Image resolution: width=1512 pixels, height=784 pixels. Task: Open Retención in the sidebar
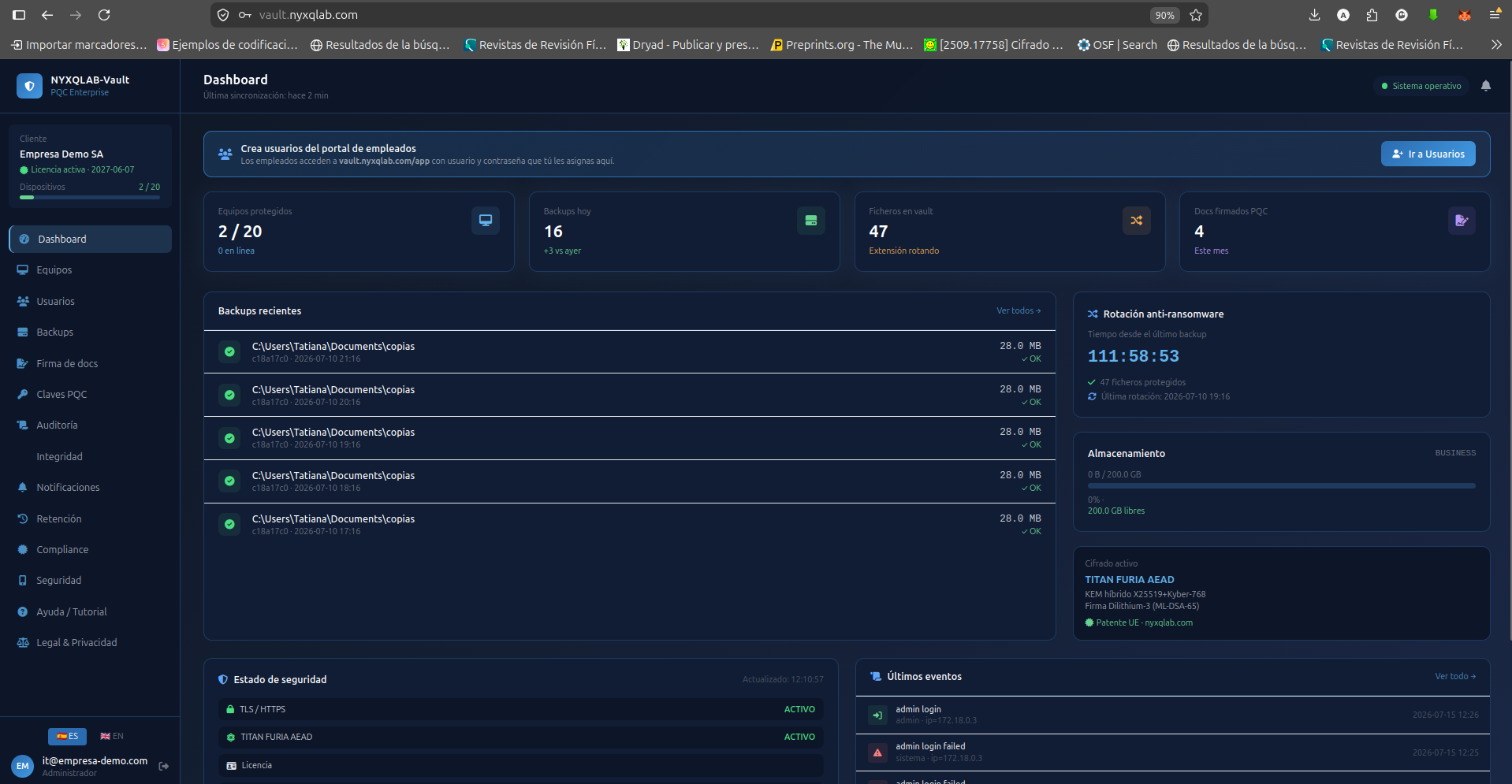tap(91, 518)
